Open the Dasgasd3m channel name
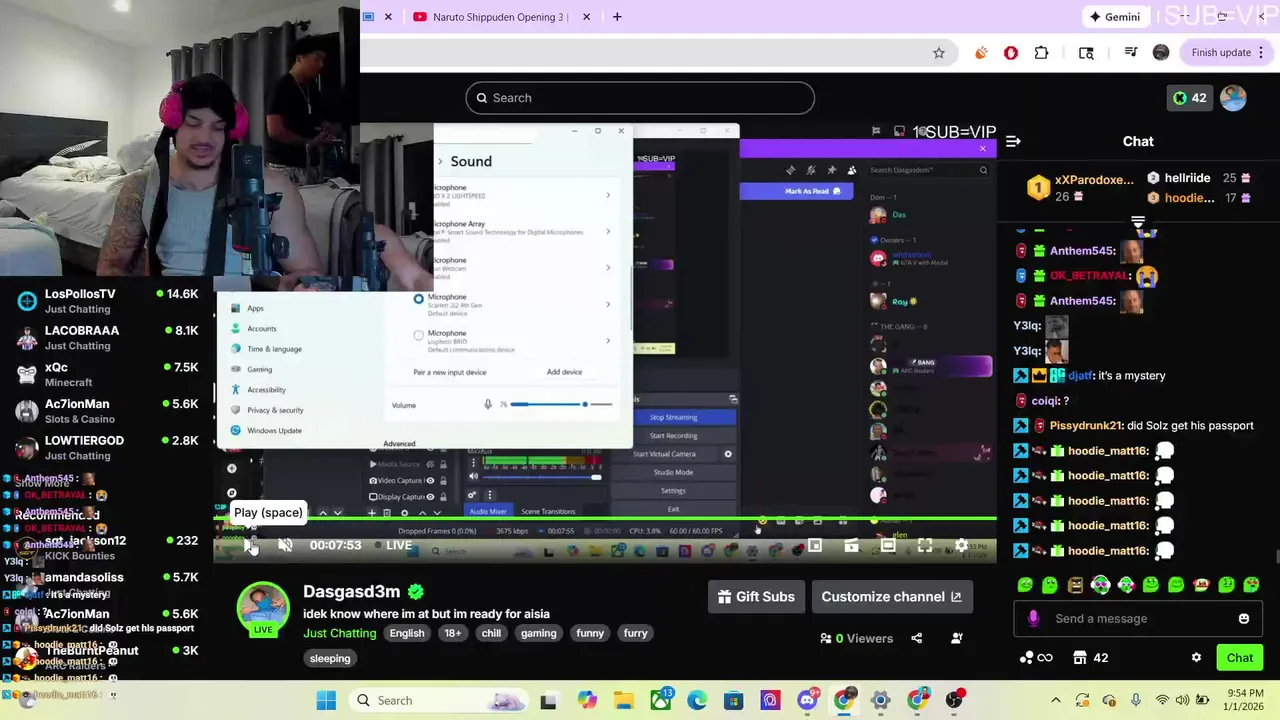1280x720 pixels. (351, 592)
